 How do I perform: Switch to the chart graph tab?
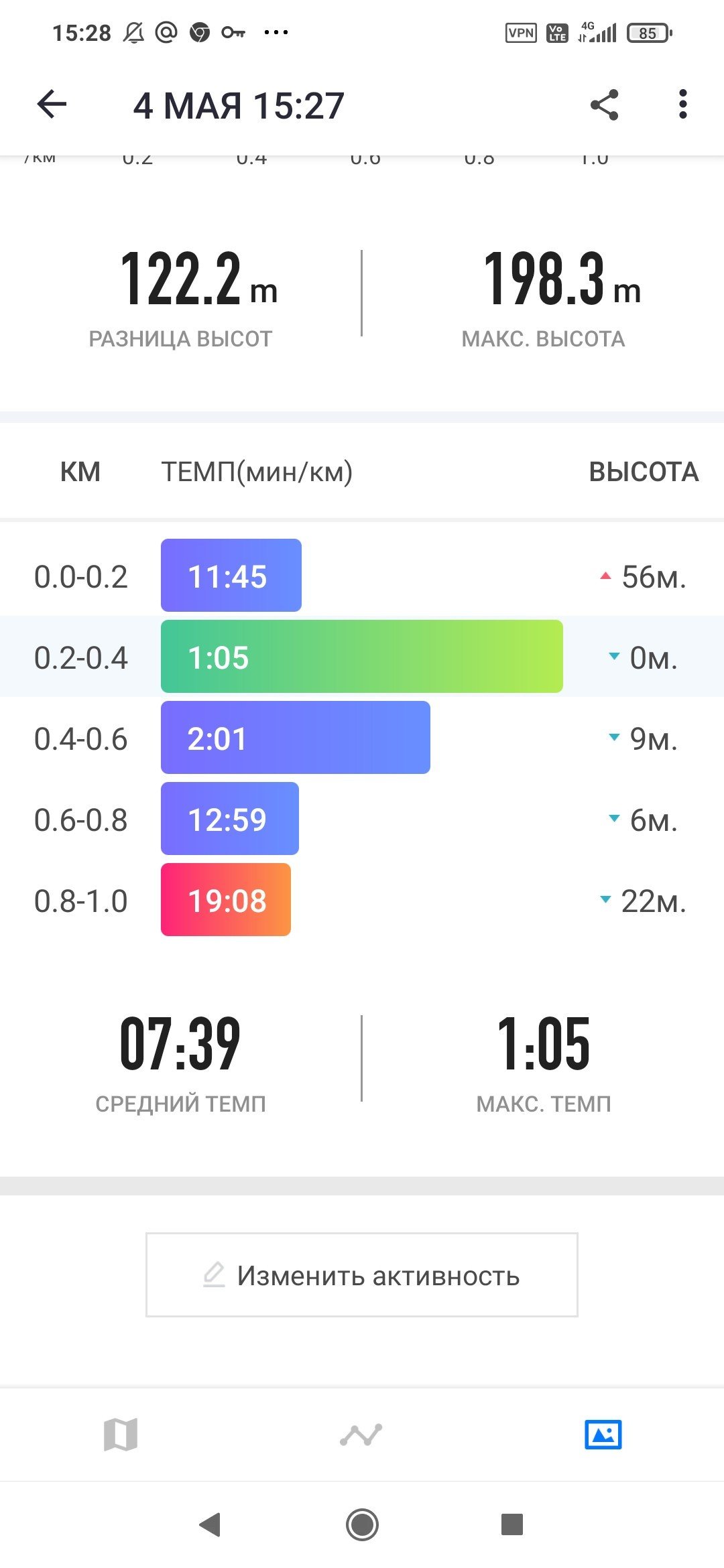click(361, 1435)
